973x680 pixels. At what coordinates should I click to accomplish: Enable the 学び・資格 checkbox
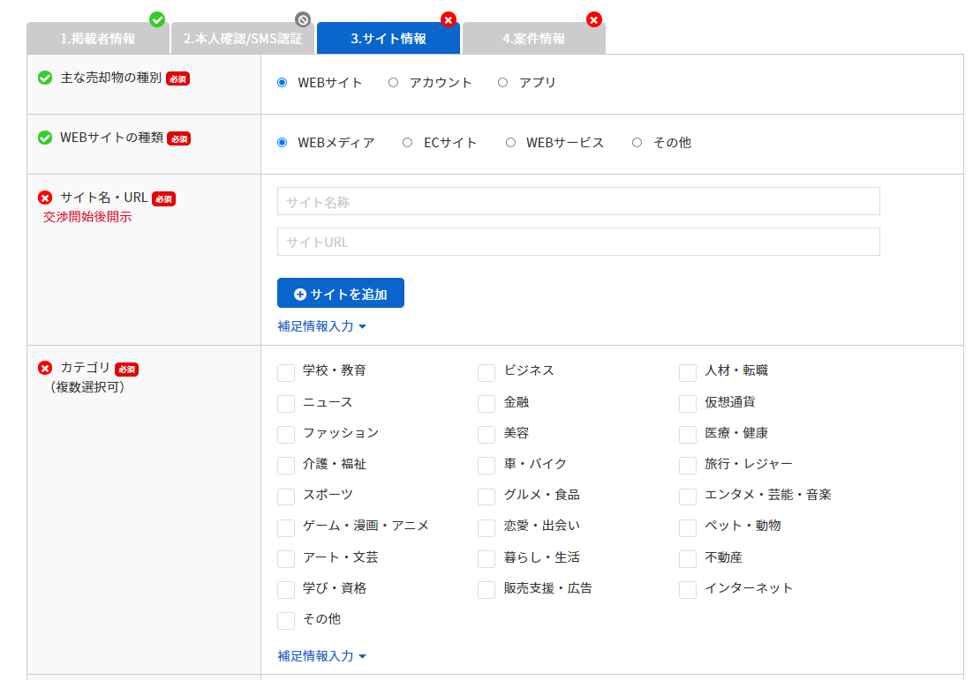286,590
